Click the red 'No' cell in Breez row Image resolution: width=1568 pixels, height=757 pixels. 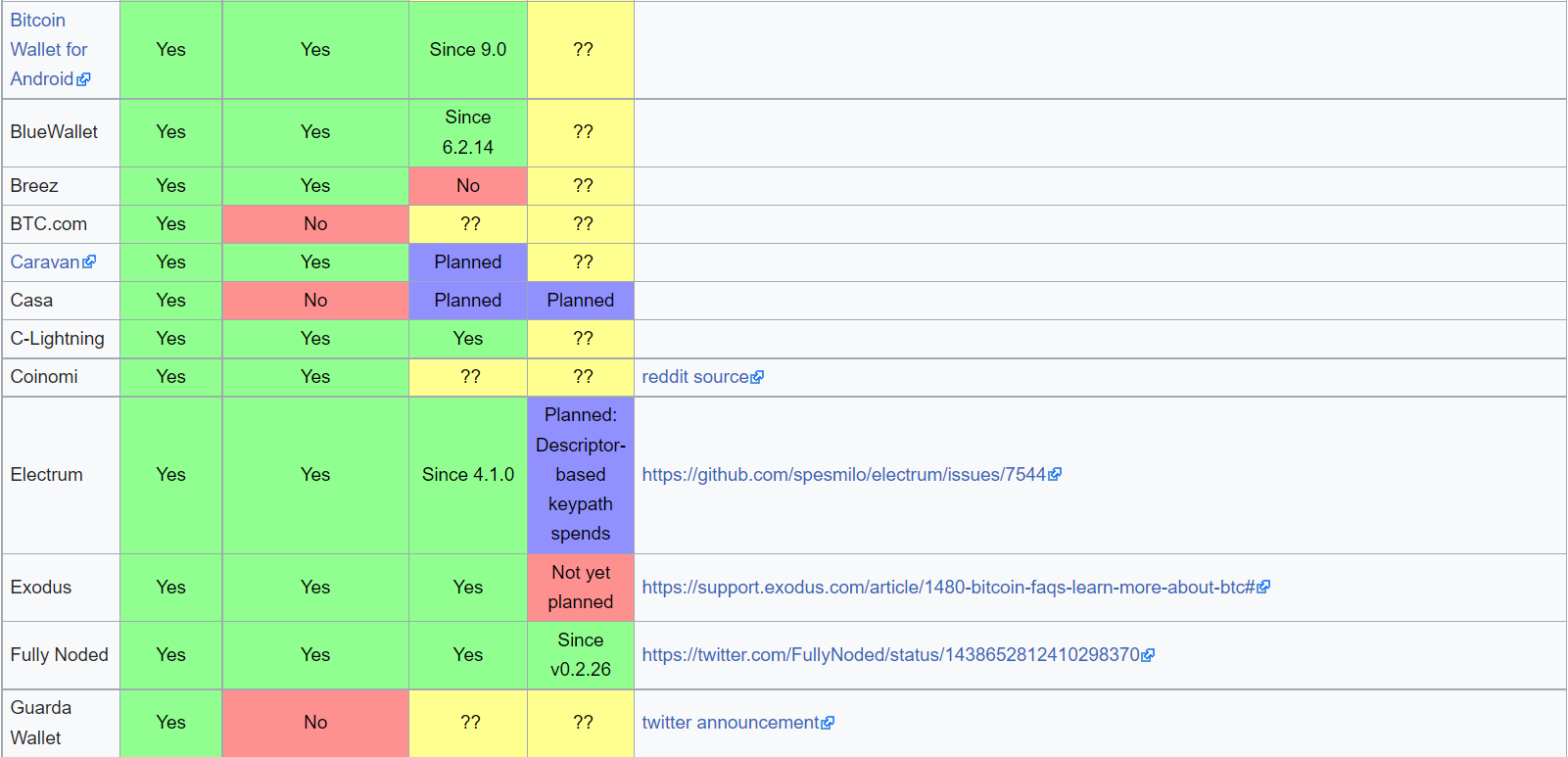pyautogui.click(x=468, y=186)
